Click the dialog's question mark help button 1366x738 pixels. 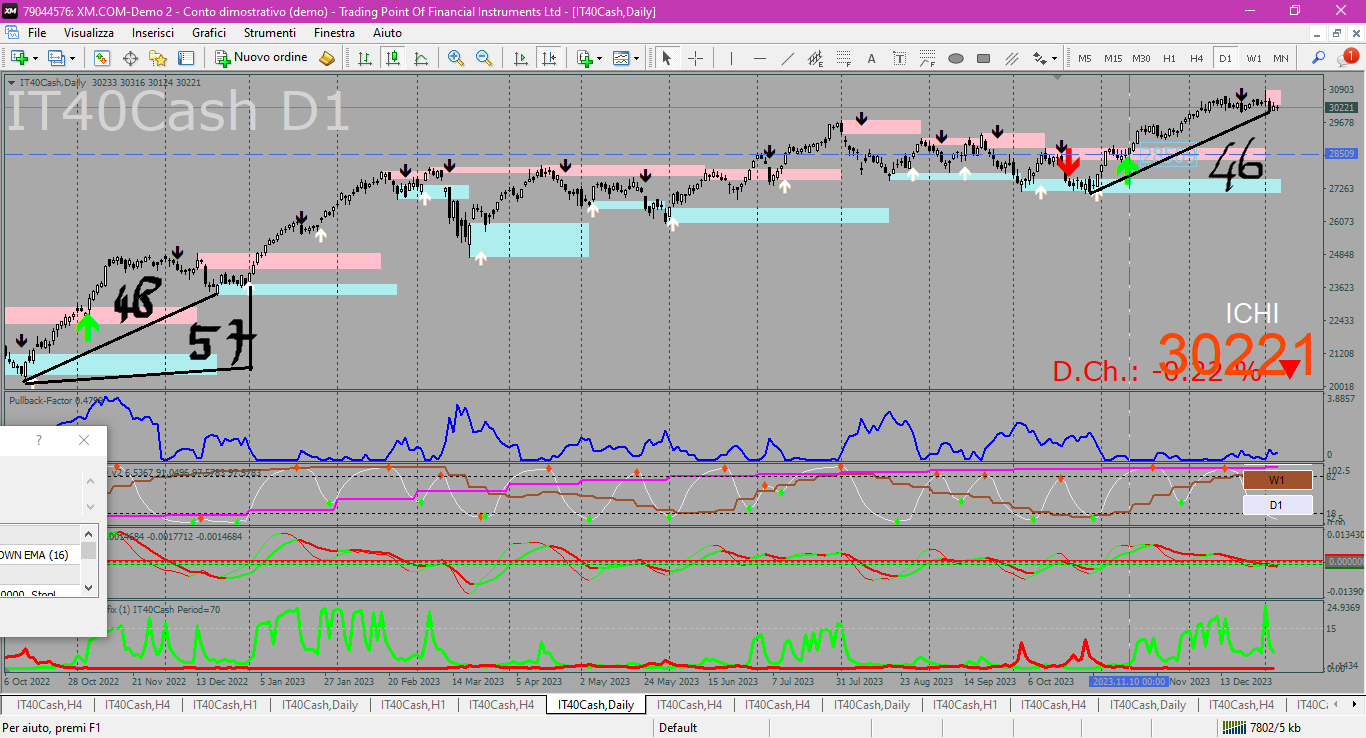coord(39,440)
